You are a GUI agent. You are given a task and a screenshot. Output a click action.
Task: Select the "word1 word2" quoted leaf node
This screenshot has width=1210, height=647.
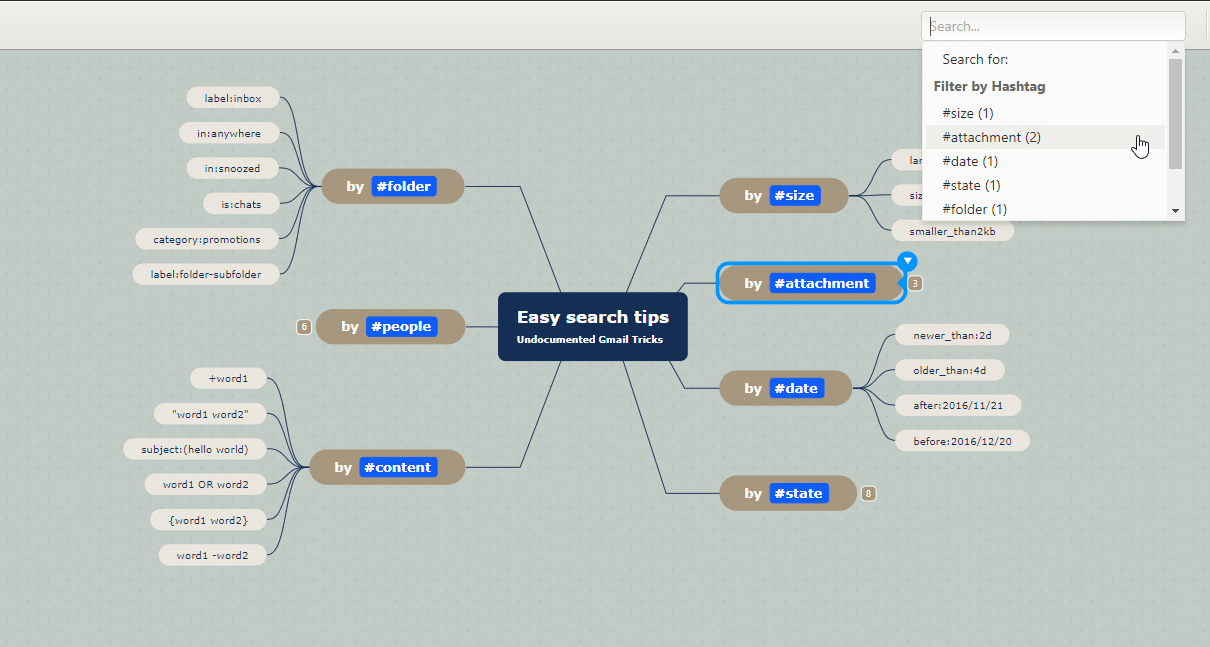pyautogui.click(x=211, y=414)
